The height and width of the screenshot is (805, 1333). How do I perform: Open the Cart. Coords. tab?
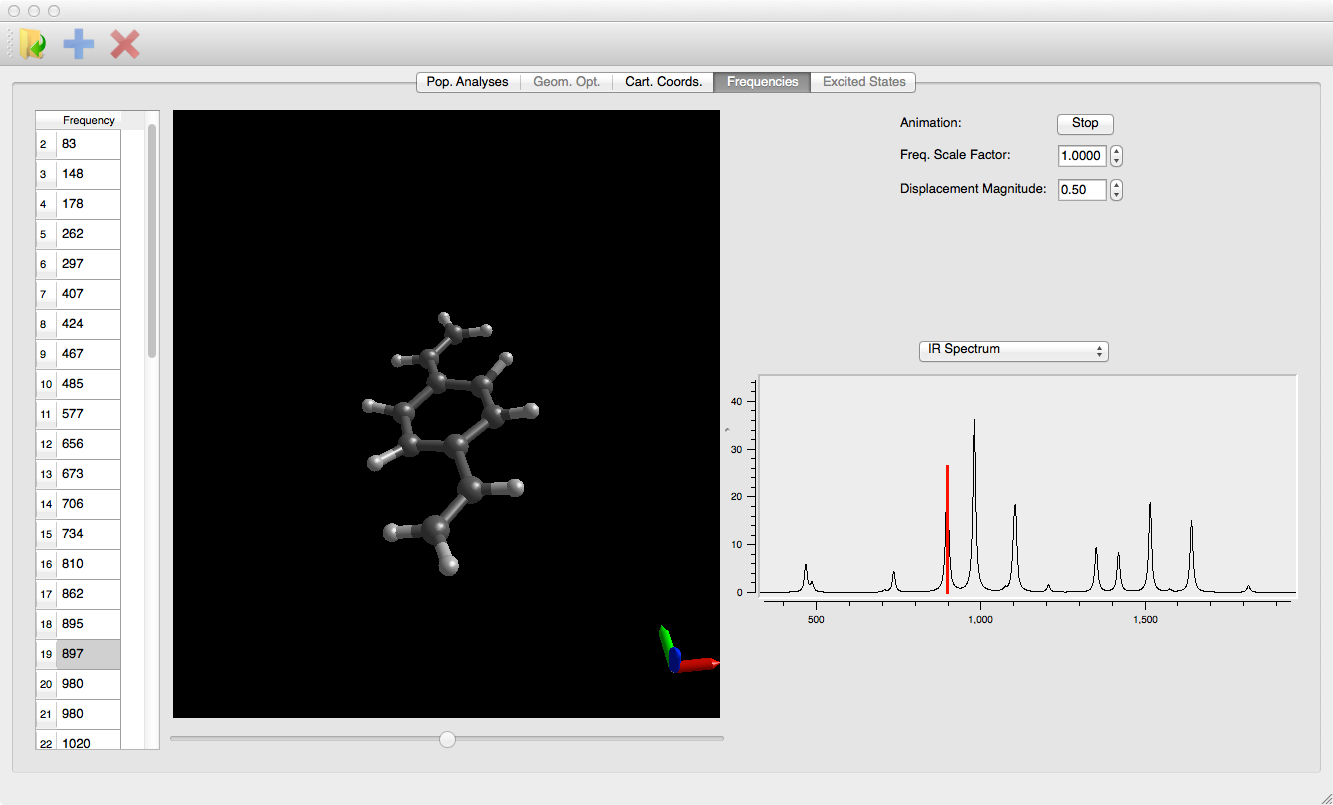663,82
